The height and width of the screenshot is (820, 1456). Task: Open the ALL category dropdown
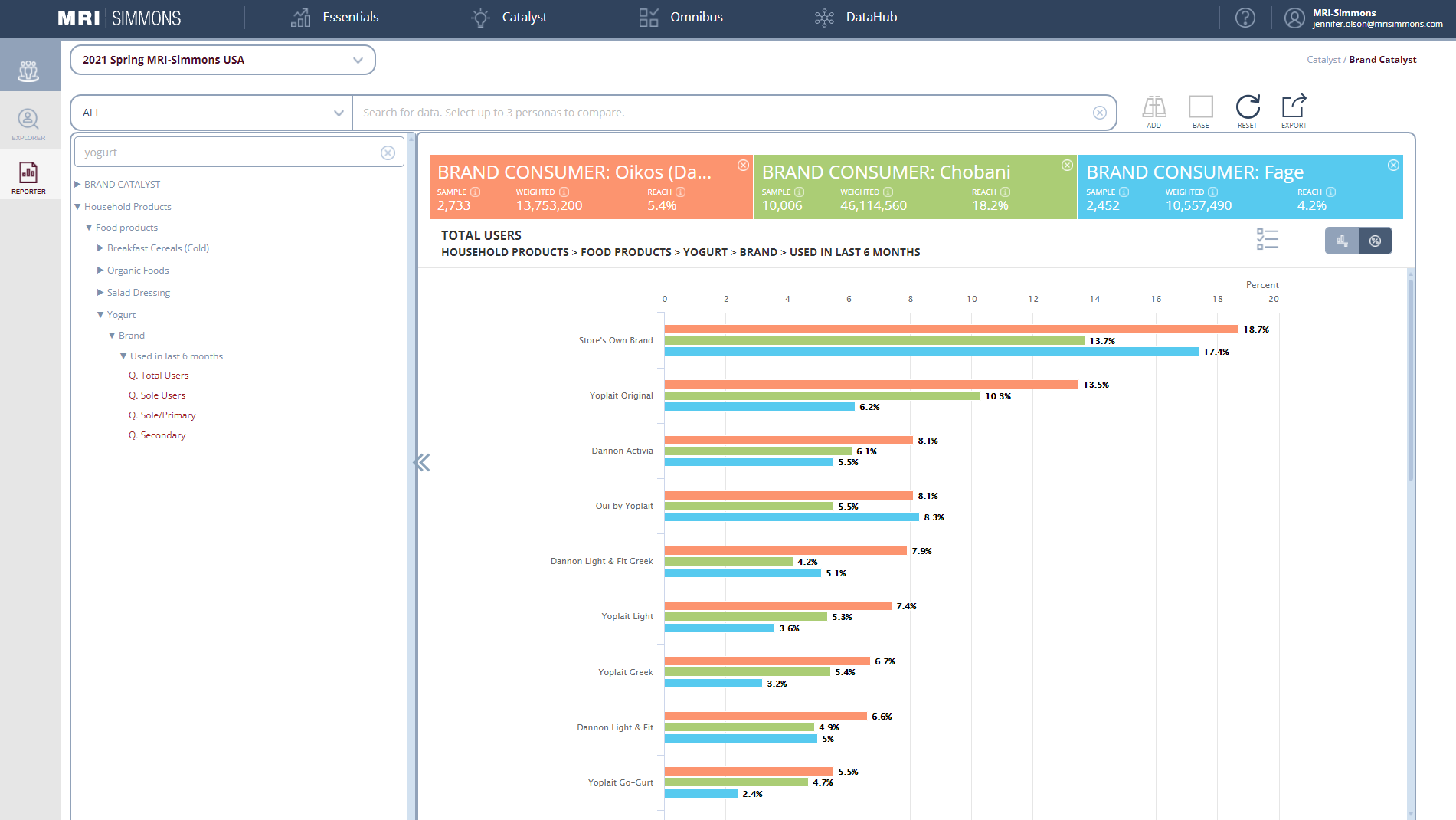(x=211, y=113)
